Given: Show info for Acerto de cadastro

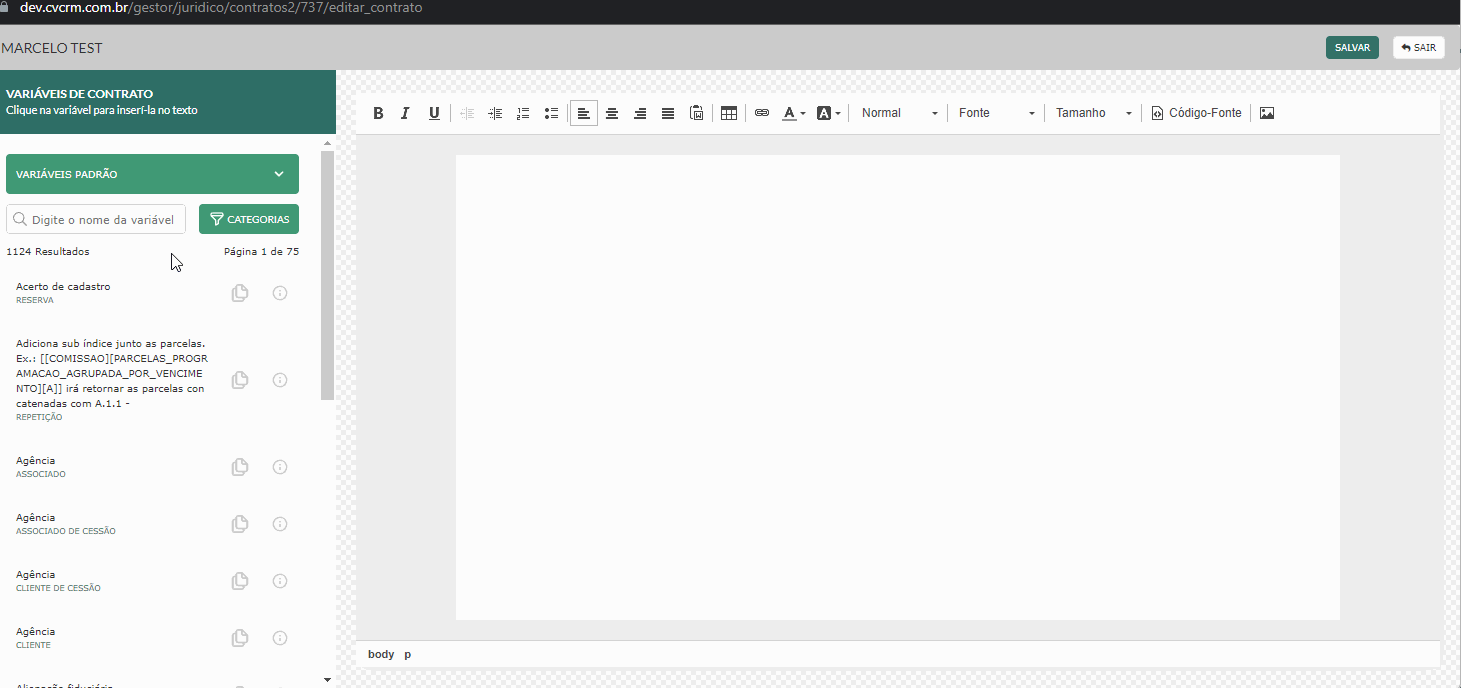Looking at the screenshot, I should (x=280, y=293).
